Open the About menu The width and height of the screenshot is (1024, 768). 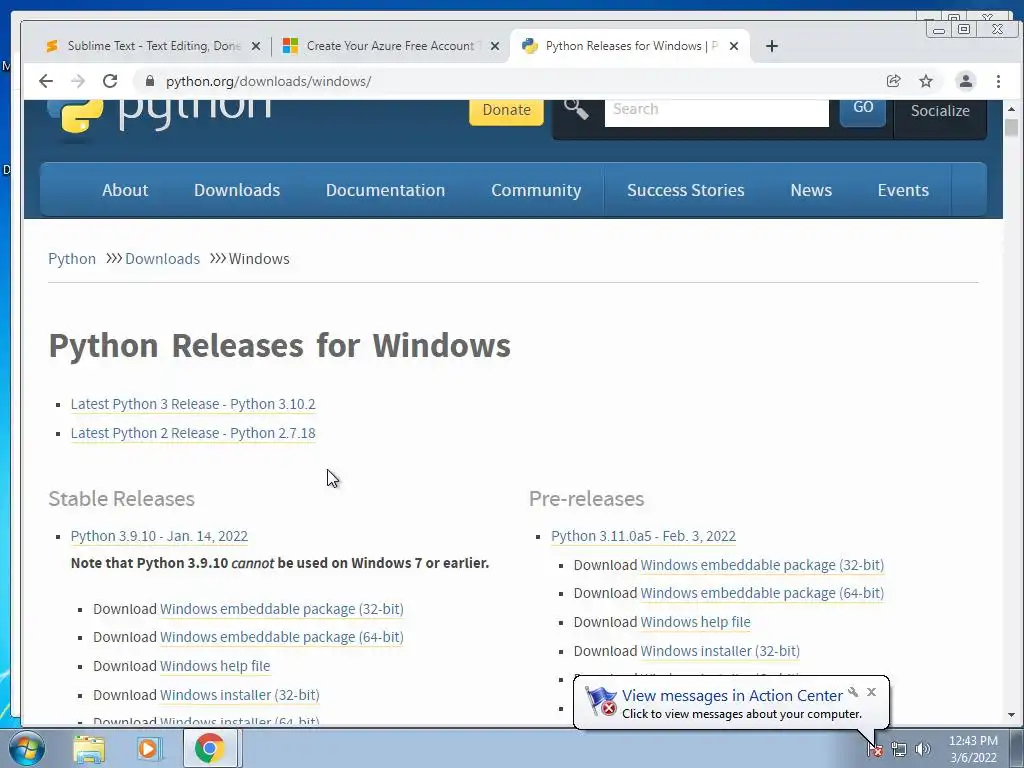(x=125, y=190)
